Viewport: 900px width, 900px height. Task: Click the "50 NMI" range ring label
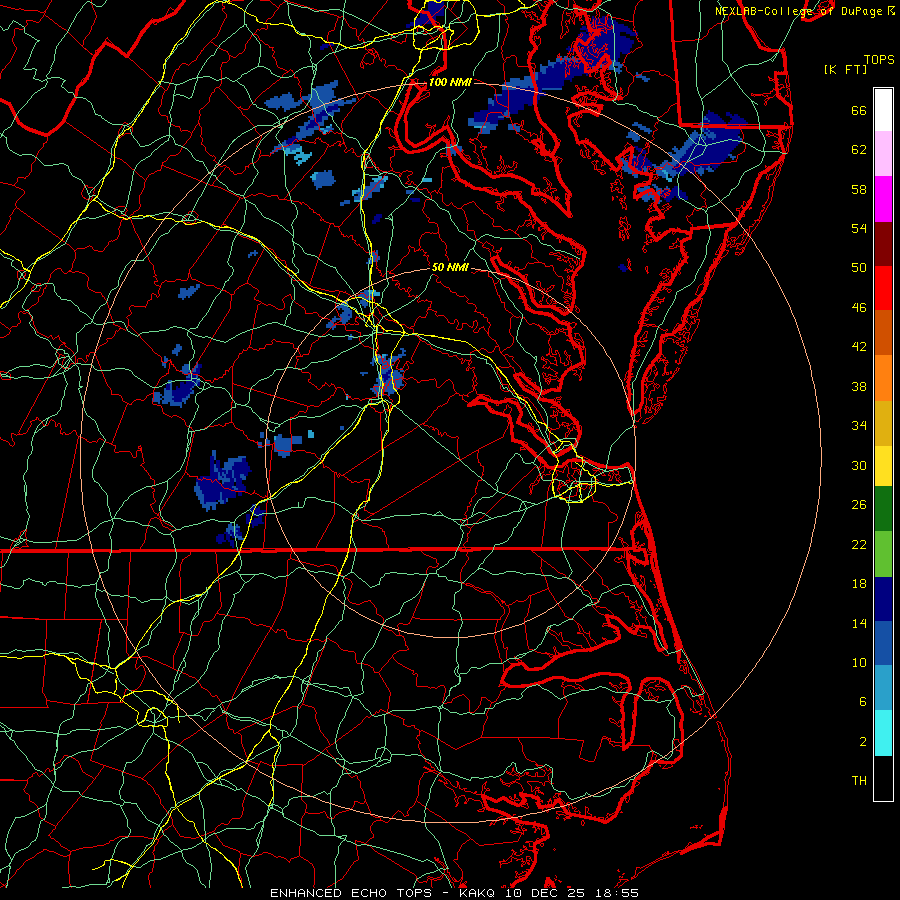point(450,267)
